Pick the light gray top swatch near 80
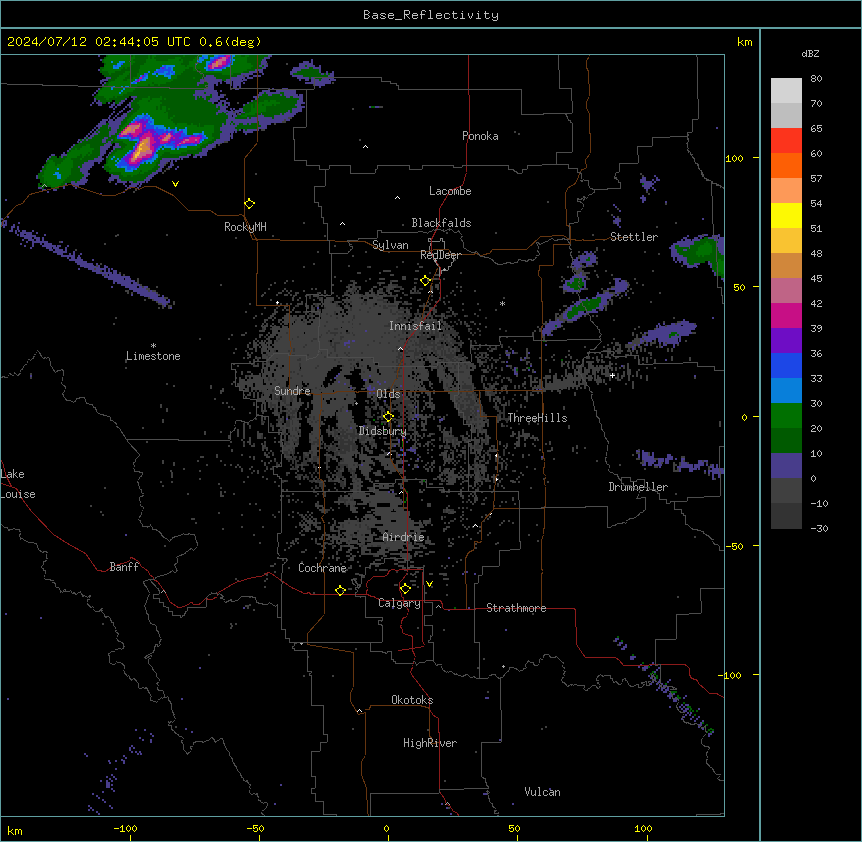This screenshot has width=862, height=842. pos(786,91)
